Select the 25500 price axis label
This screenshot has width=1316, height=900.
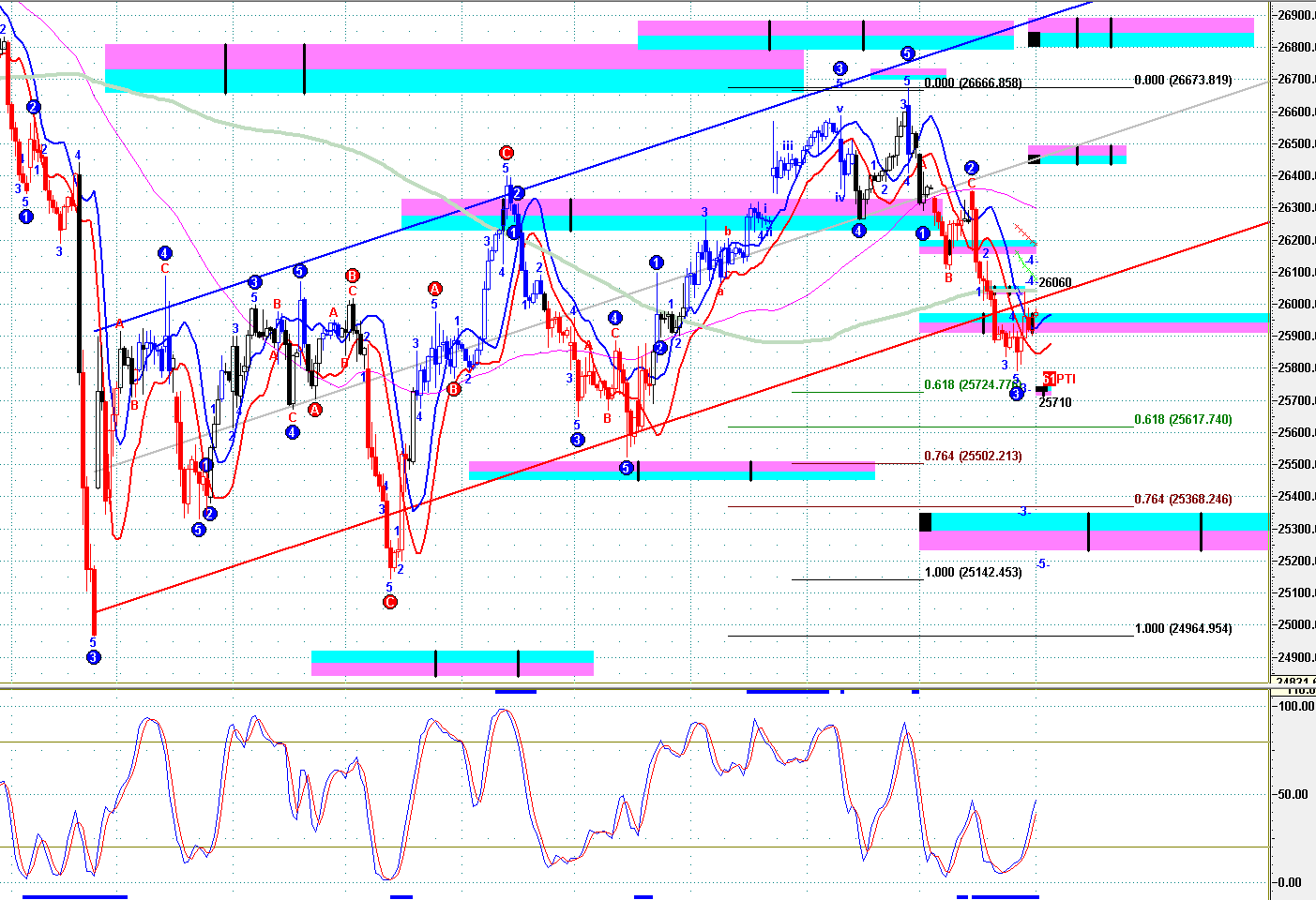[1295, 464]
